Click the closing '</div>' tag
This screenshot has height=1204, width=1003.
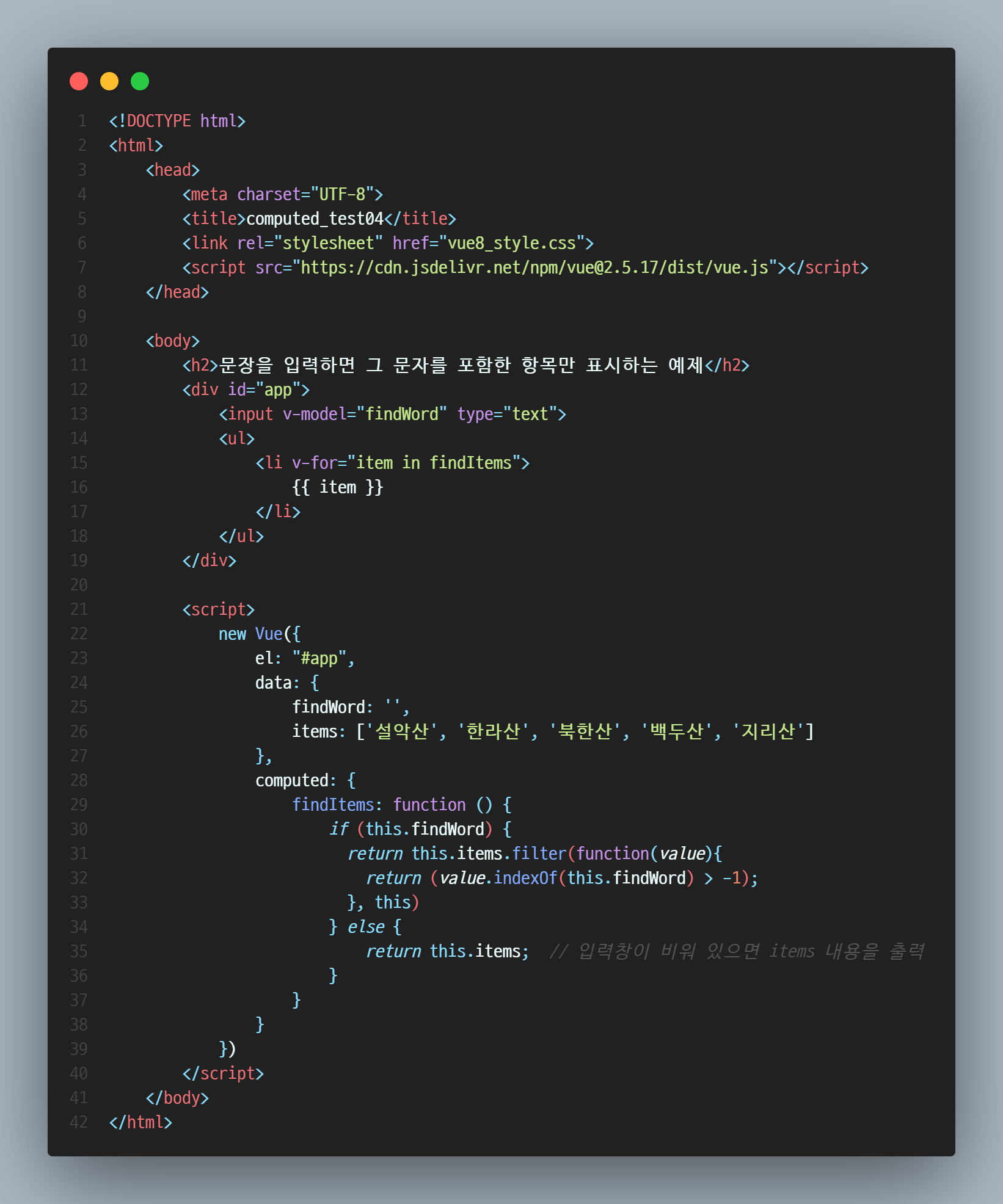click(x=210, y=560)
